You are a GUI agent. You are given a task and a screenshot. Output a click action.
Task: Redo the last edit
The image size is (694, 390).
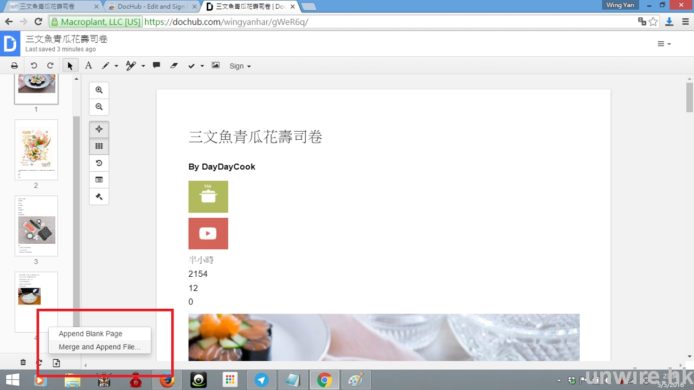50,66
